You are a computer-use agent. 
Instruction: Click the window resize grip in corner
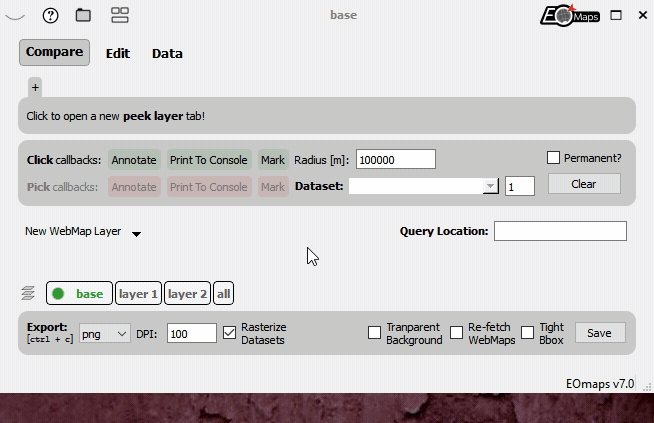point(647,387)
